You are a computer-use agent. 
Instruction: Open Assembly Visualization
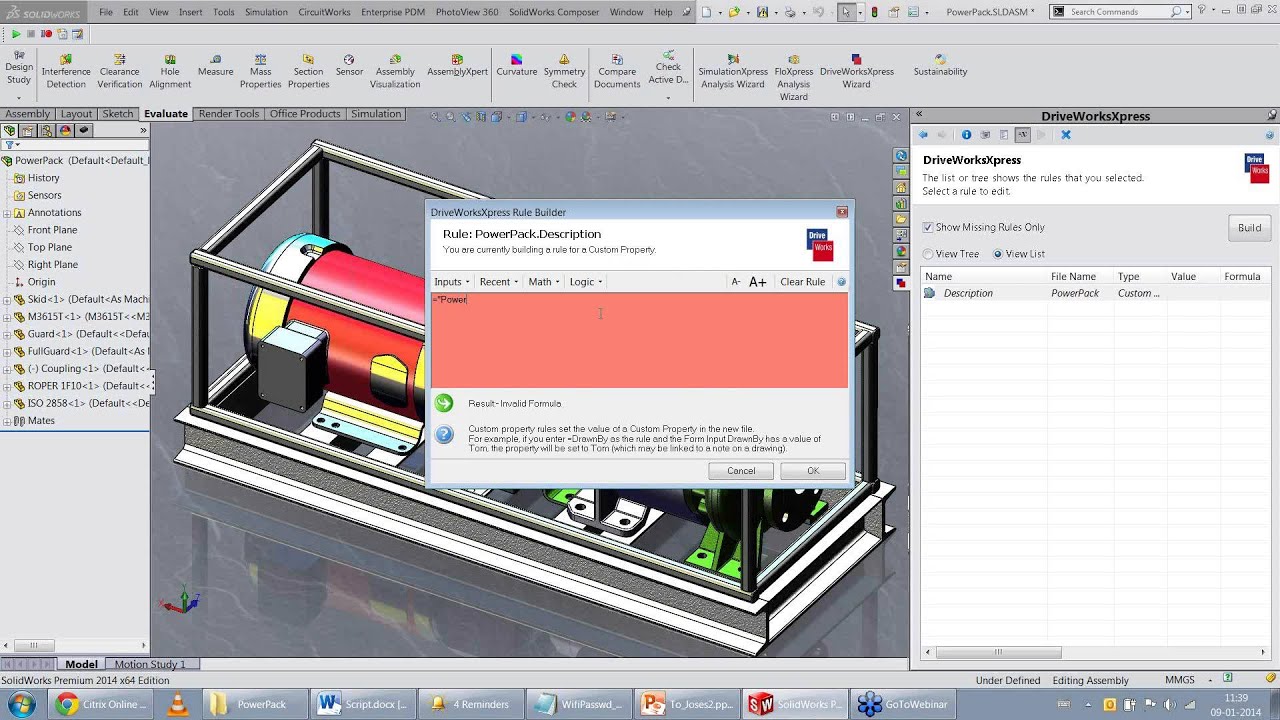pos(395,71)
